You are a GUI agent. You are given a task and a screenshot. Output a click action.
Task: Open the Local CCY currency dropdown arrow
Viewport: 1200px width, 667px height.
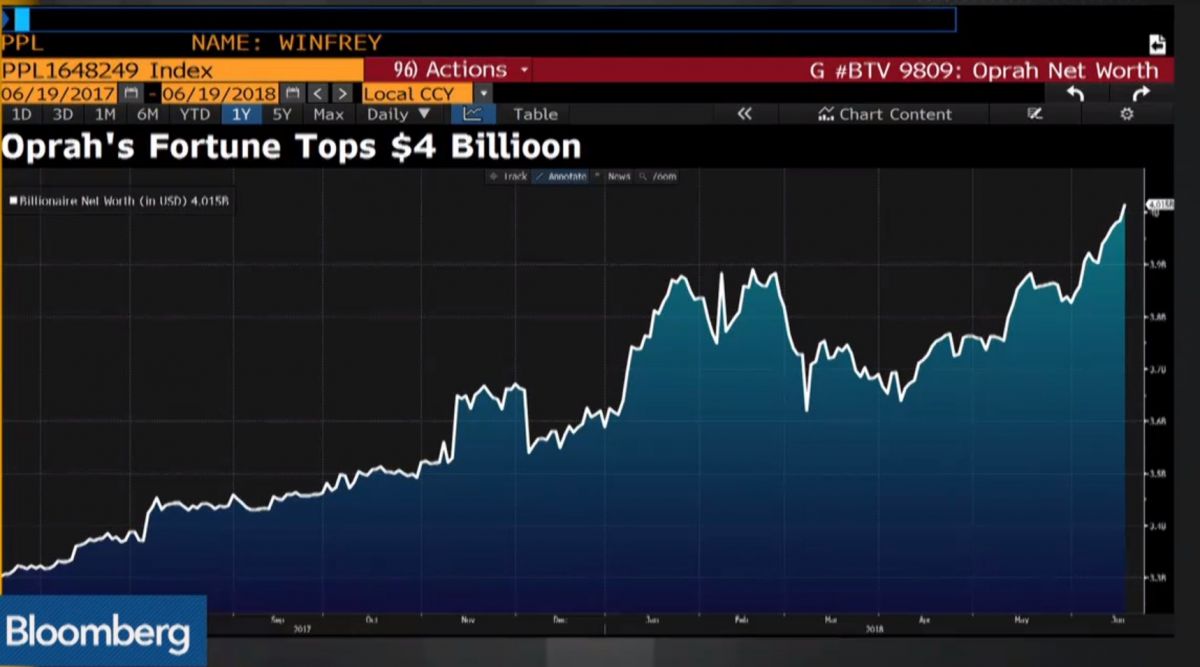coord(484,93)
